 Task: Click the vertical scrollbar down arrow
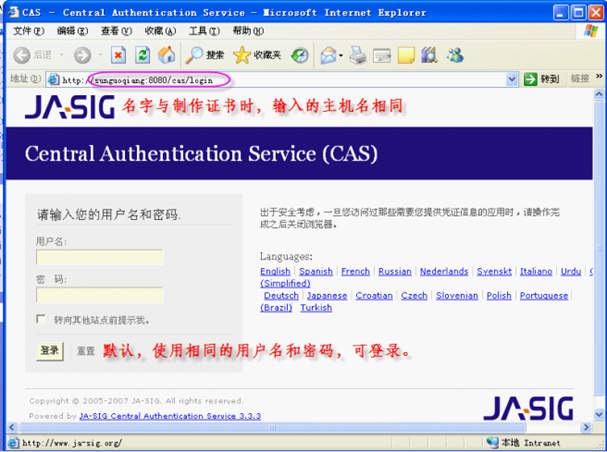(599, 414)
